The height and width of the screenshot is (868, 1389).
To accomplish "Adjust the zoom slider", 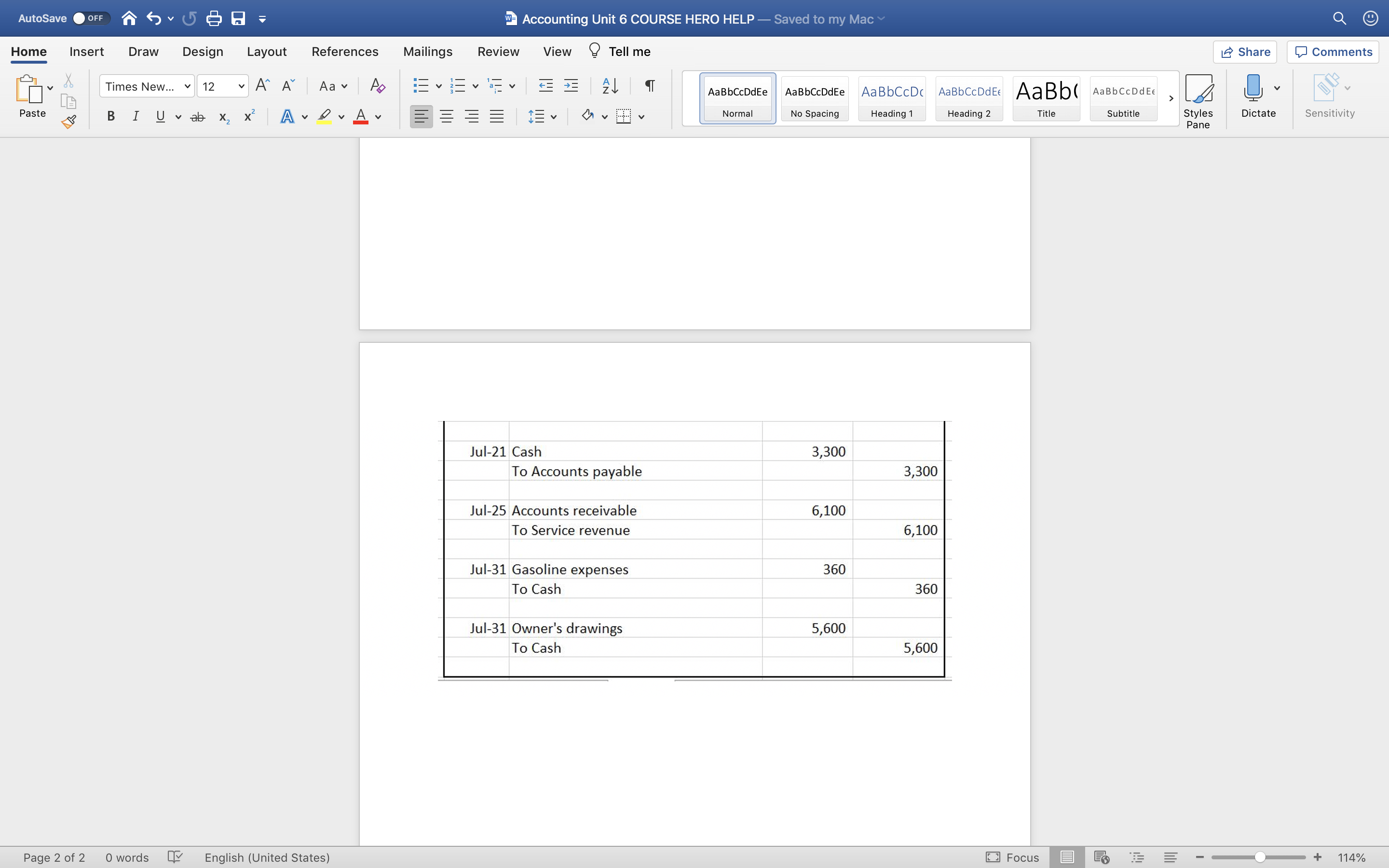I will [1259, 856].
